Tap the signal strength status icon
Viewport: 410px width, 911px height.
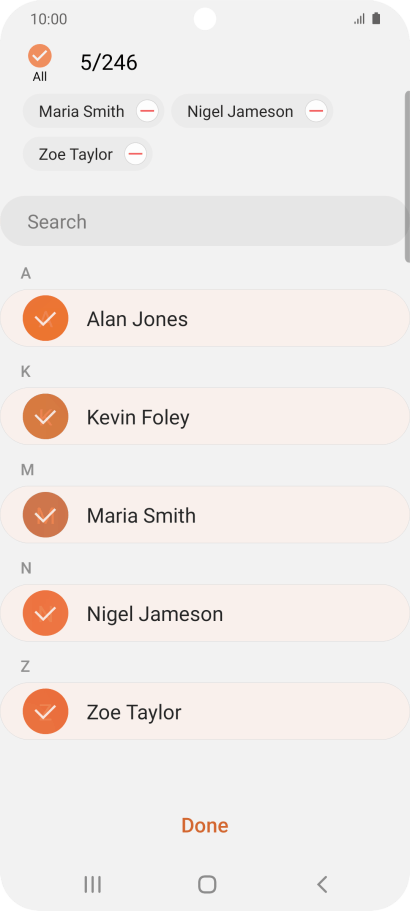point(359,19)
